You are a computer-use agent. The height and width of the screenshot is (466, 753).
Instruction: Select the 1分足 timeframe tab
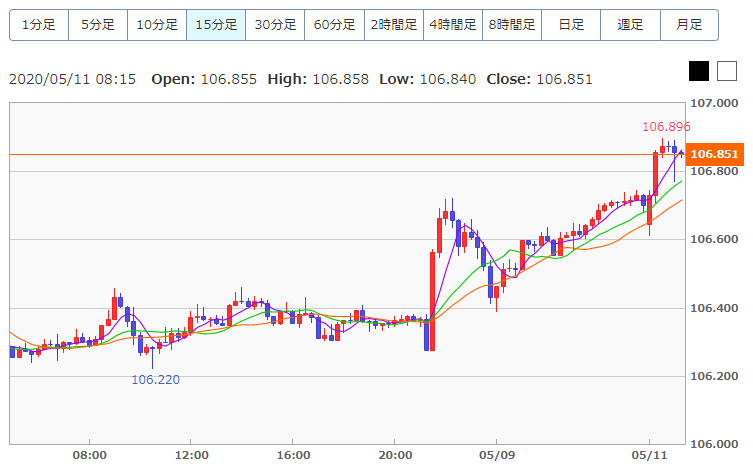click(x=39, y=25)
